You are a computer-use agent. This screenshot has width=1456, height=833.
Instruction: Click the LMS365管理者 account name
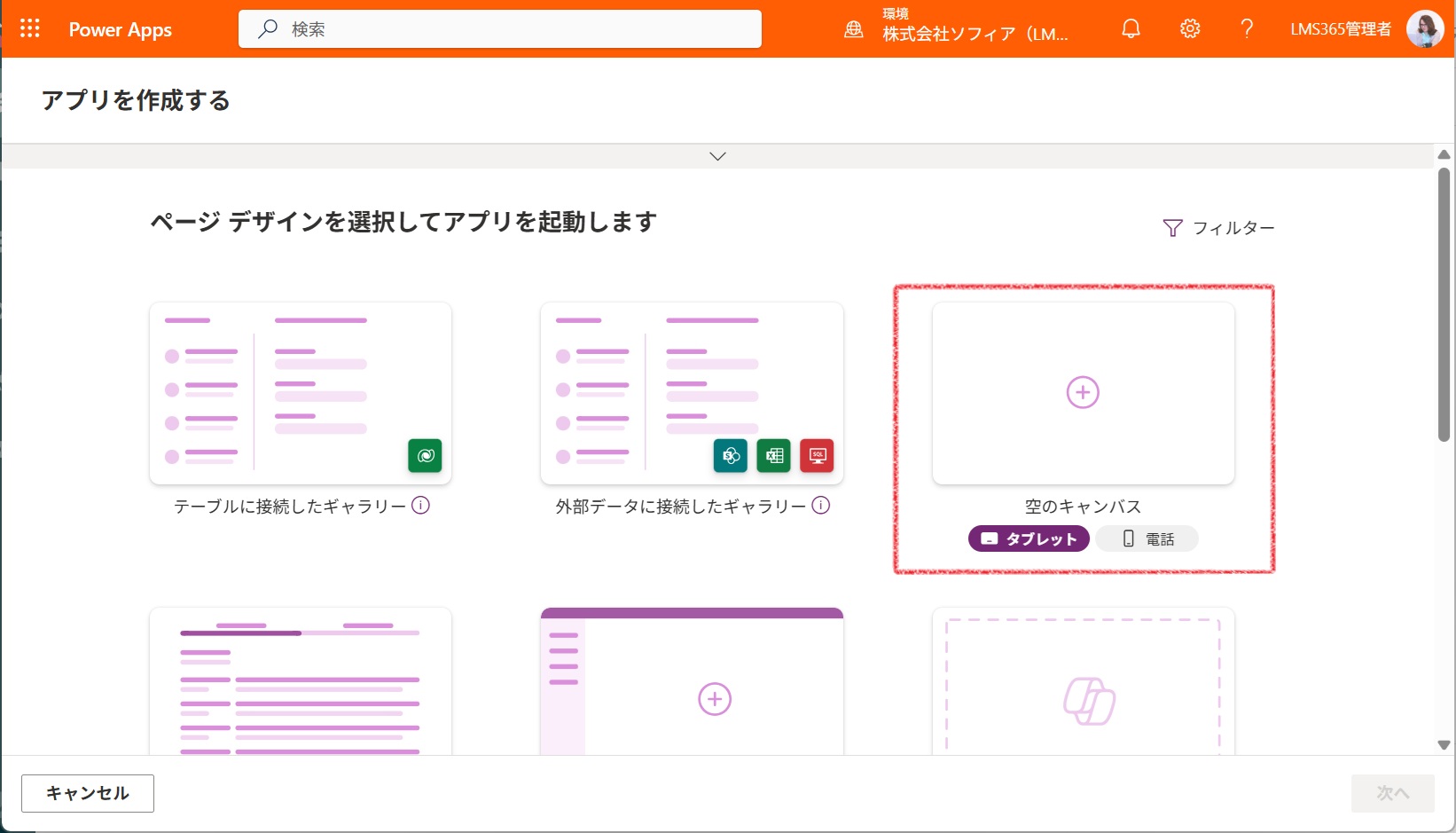[x=1341, y=29]
